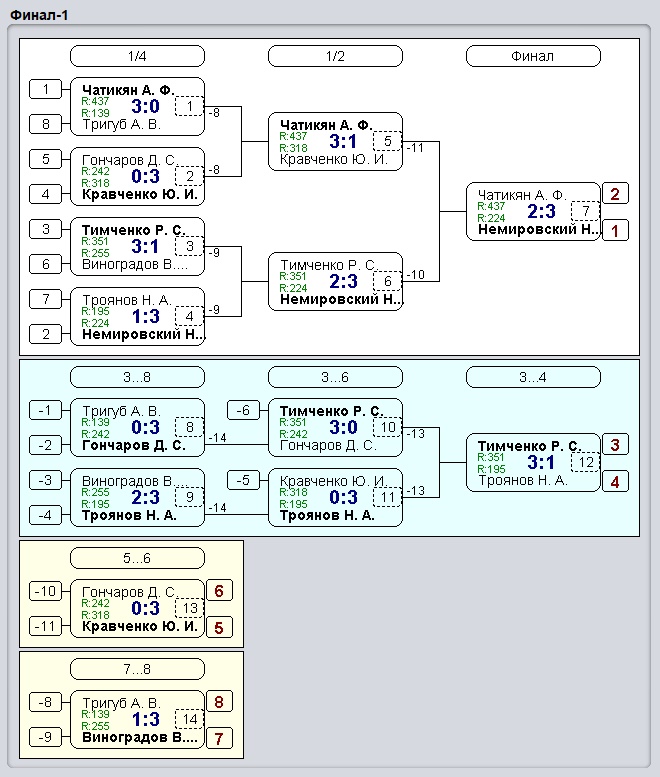Click the "Финал-1" title text
The height and width of the screenshot is (777, 660).
[39, 15]
